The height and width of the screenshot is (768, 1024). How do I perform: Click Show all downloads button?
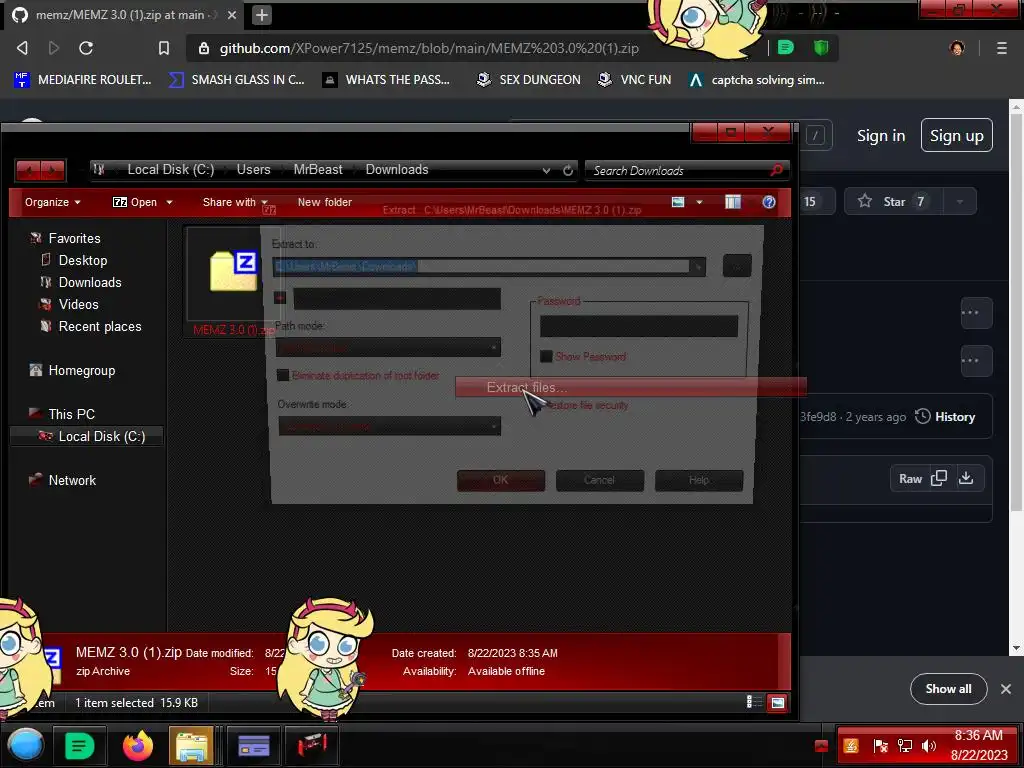(x=948, y=688)
